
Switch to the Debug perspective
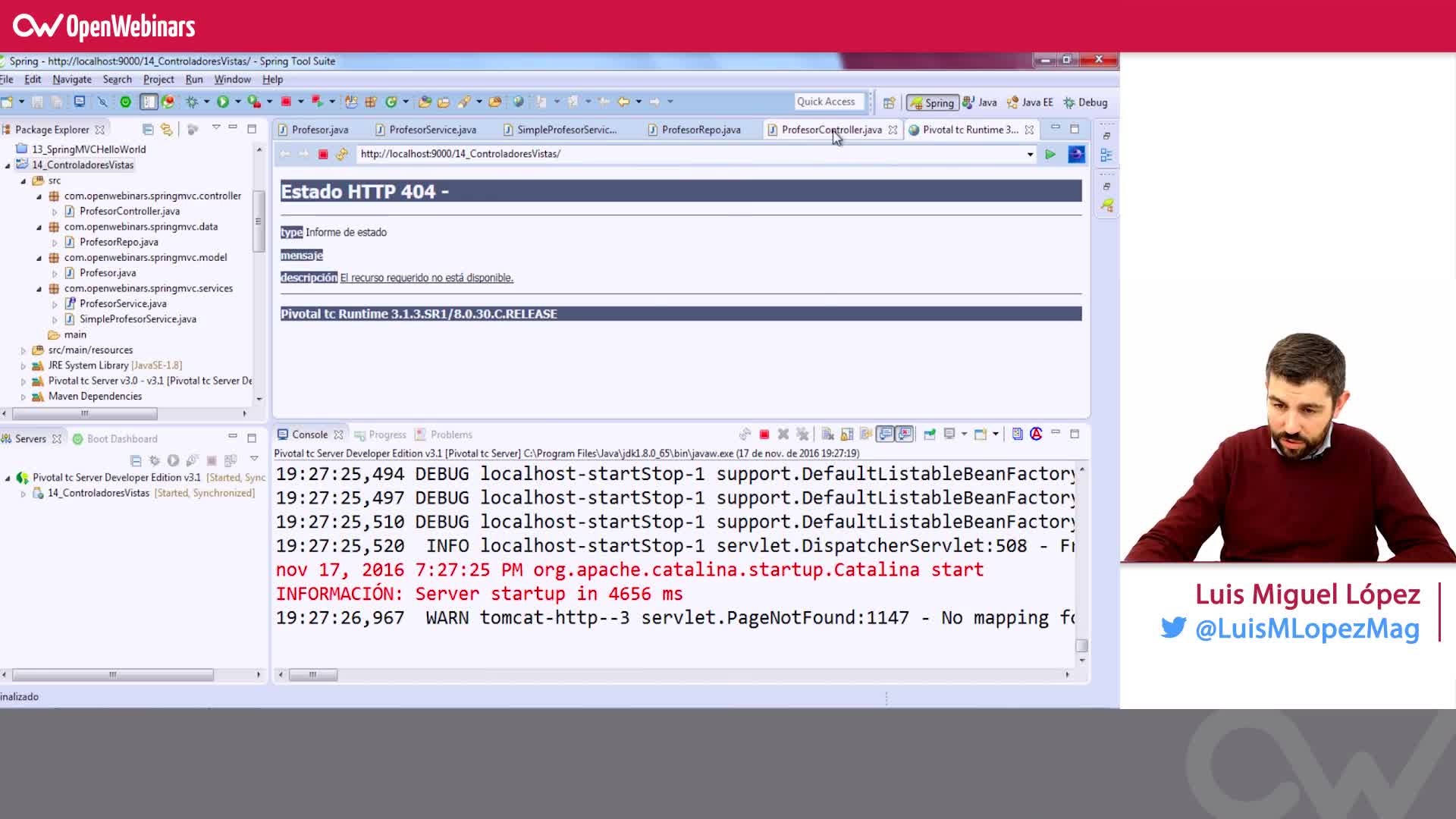[x=1086, y=102]
